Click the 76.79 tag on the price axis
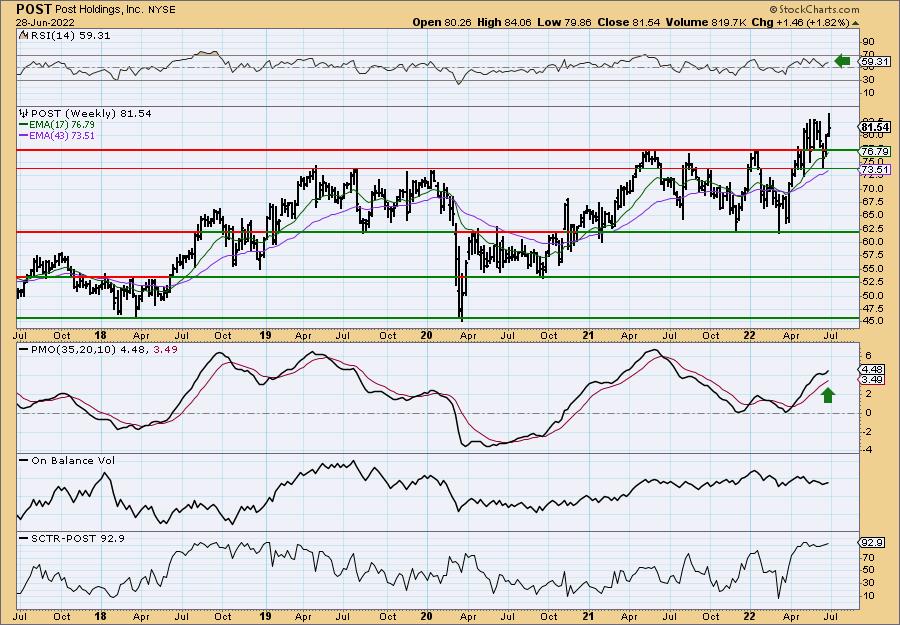Image resolution: width=900 pixels, height=625 pixels. [875, 152]
